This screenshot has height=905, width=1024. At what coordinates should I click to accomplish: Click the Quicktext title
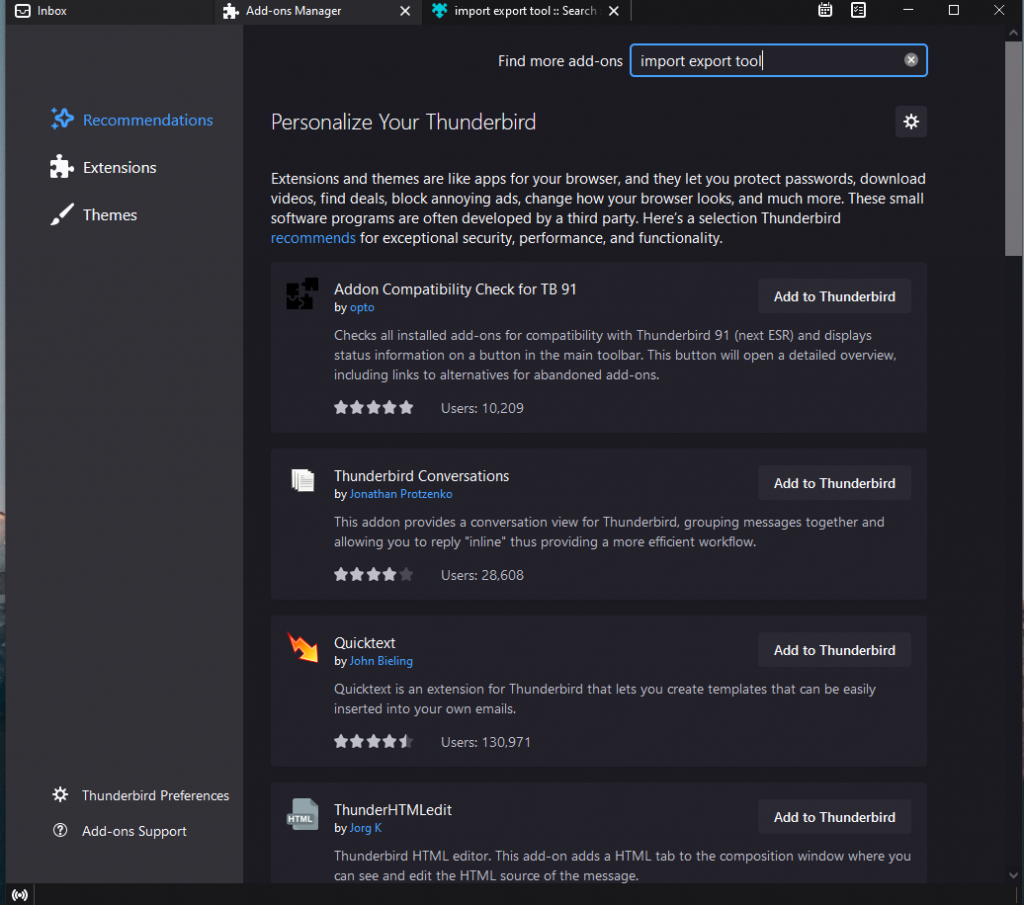(364, 643)
